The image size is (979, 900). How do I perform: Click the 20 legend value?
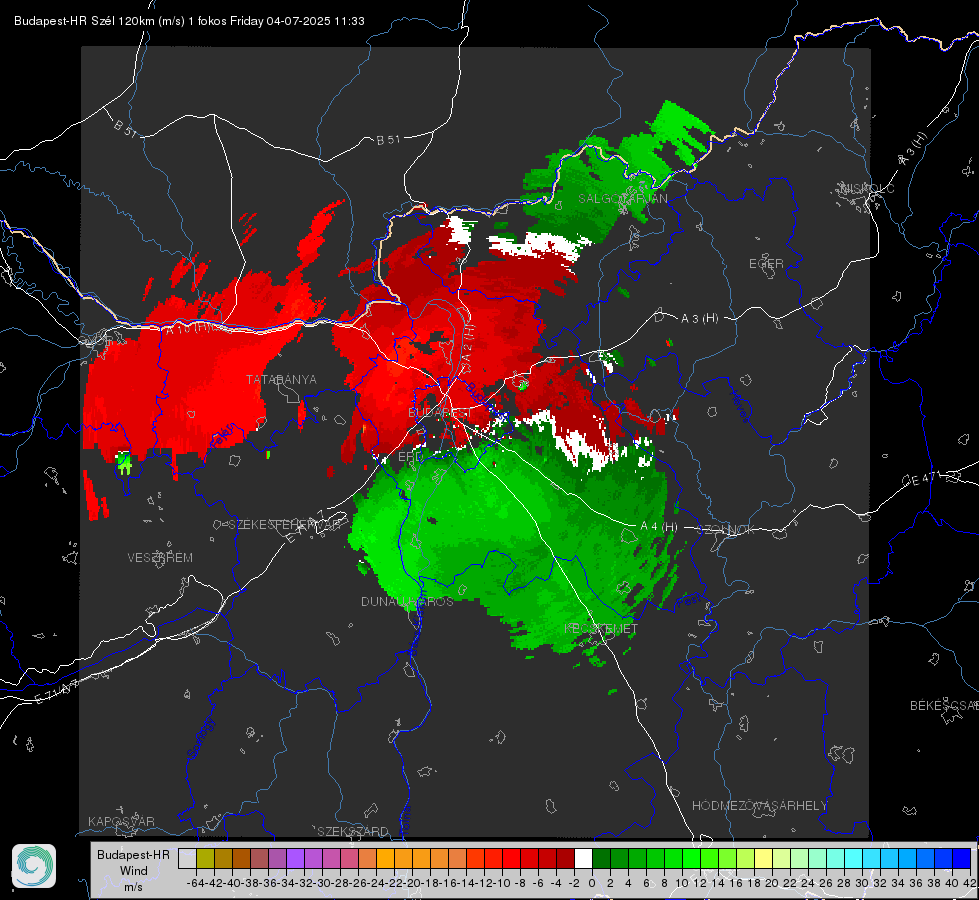point(772,883)
